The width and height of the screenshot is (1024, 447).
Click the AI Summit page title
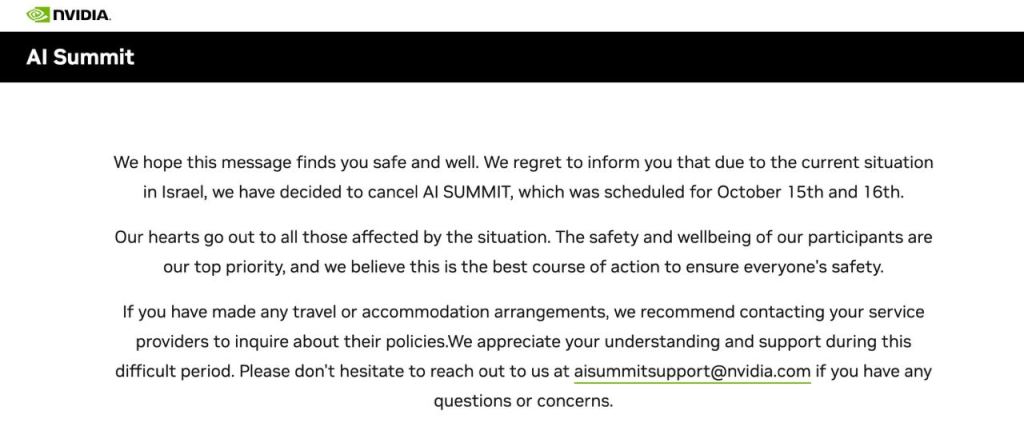80,57
